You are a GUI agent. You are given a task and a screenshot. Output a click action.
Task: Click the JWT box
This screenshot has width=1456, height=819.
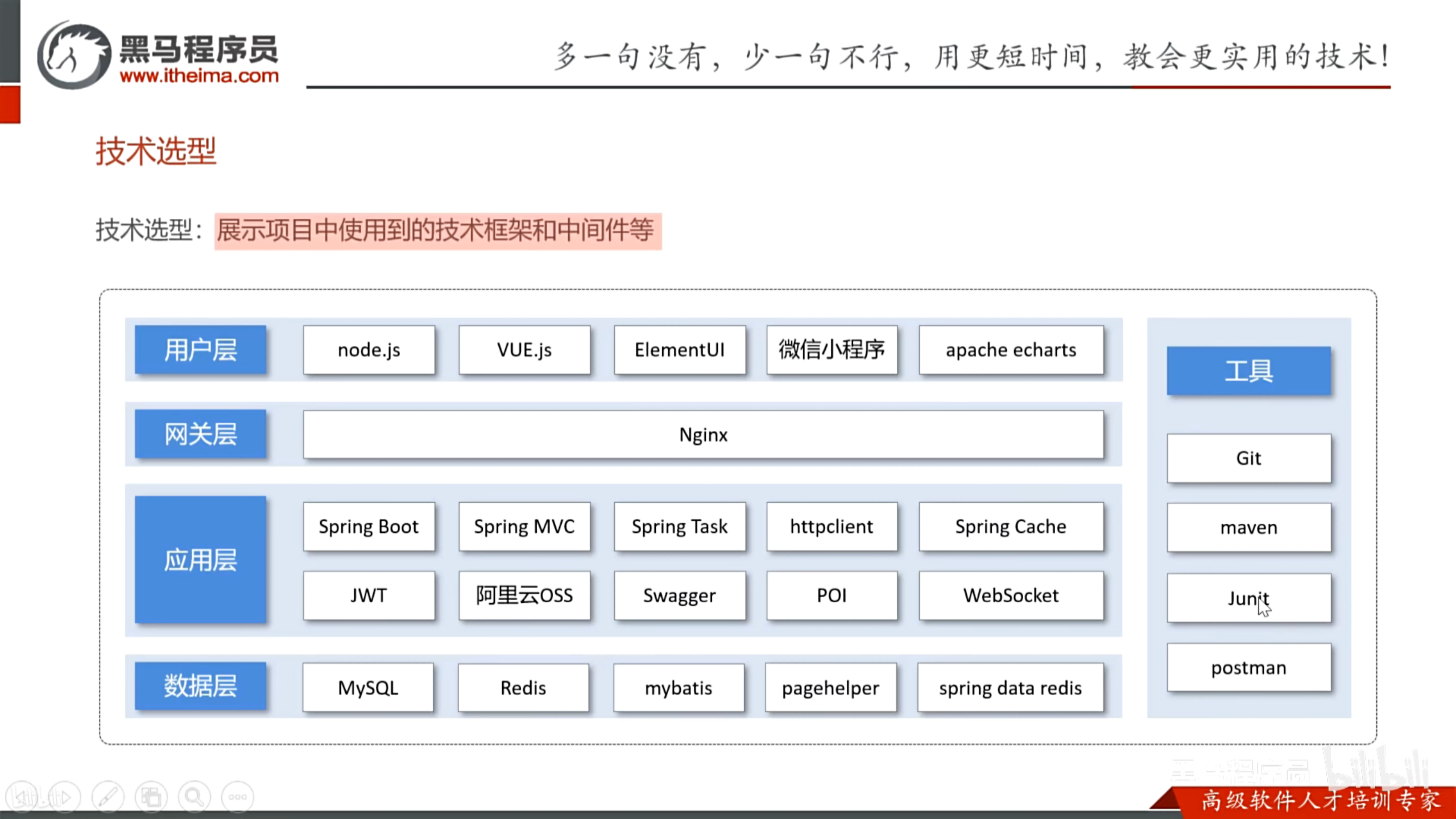369,595
